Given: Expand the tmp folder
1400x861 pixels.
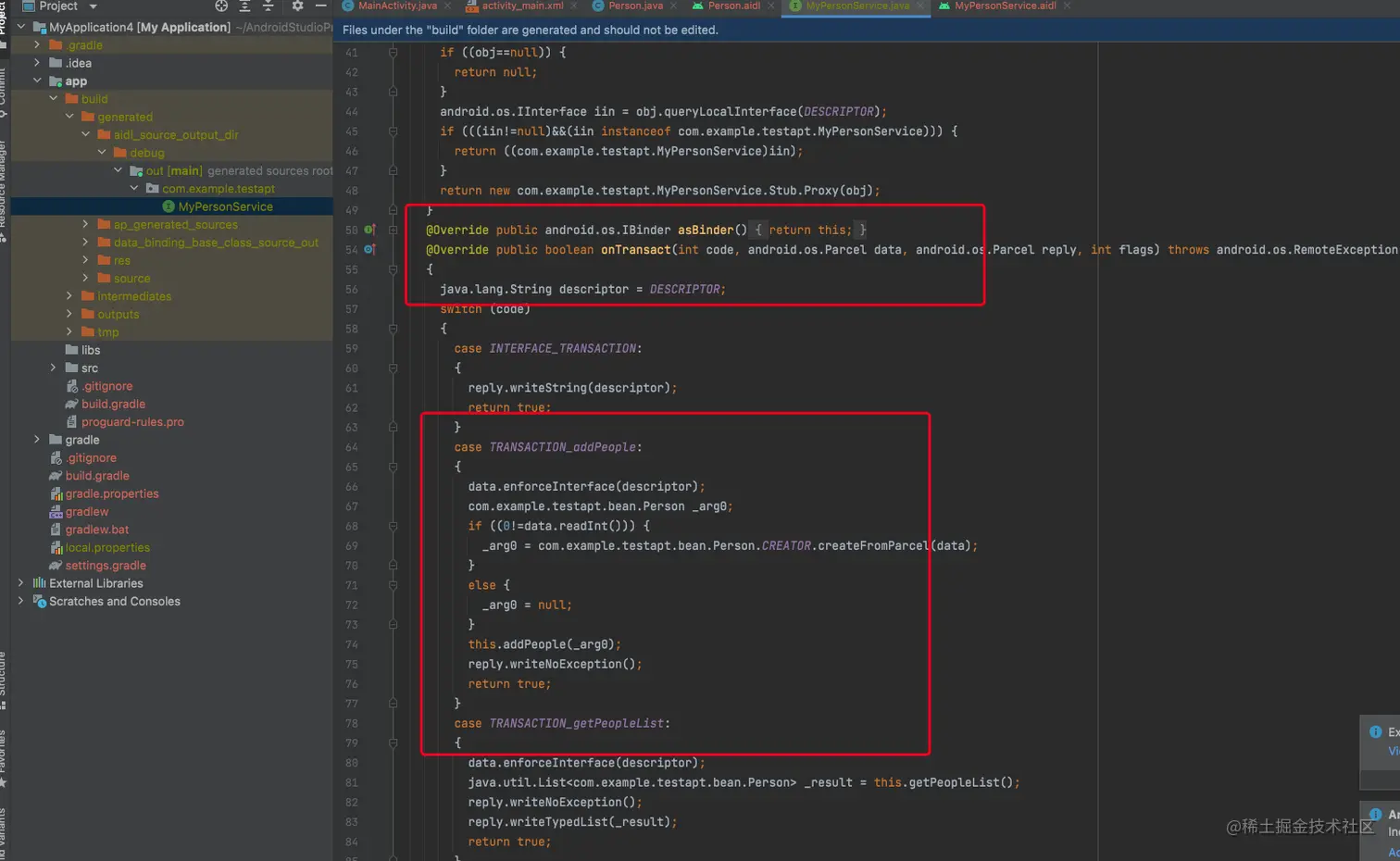Looking at the screenshot, I should (x=69, y=331).
